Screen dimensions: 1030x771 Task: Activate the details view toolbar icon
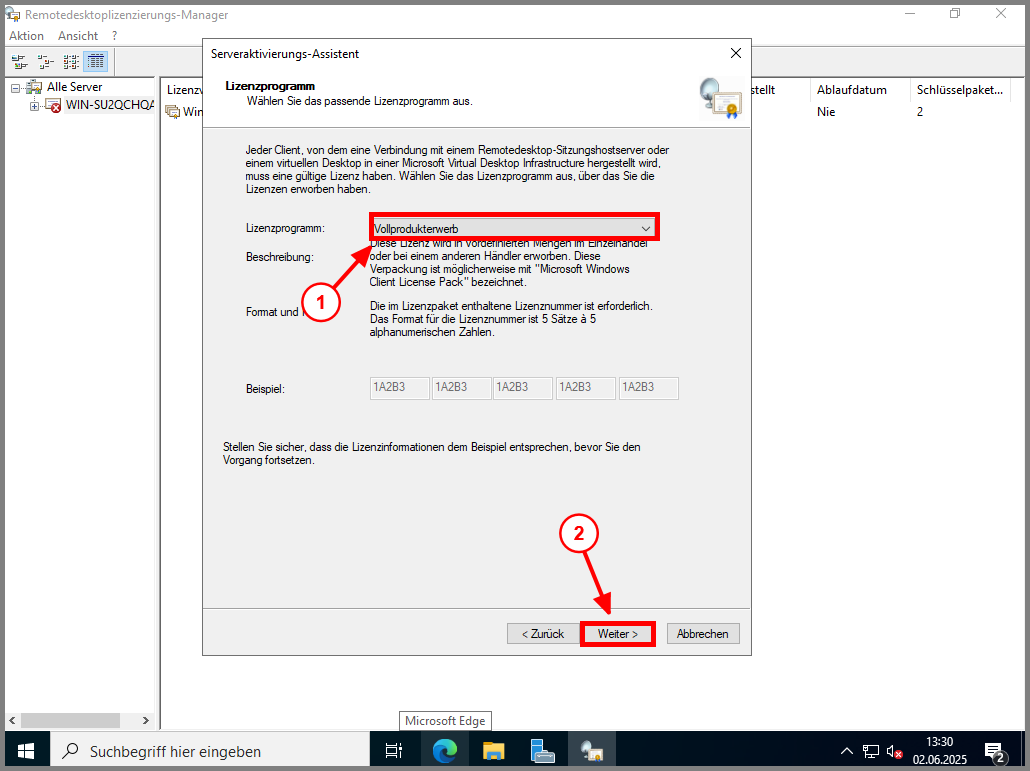tap(96, 61)
